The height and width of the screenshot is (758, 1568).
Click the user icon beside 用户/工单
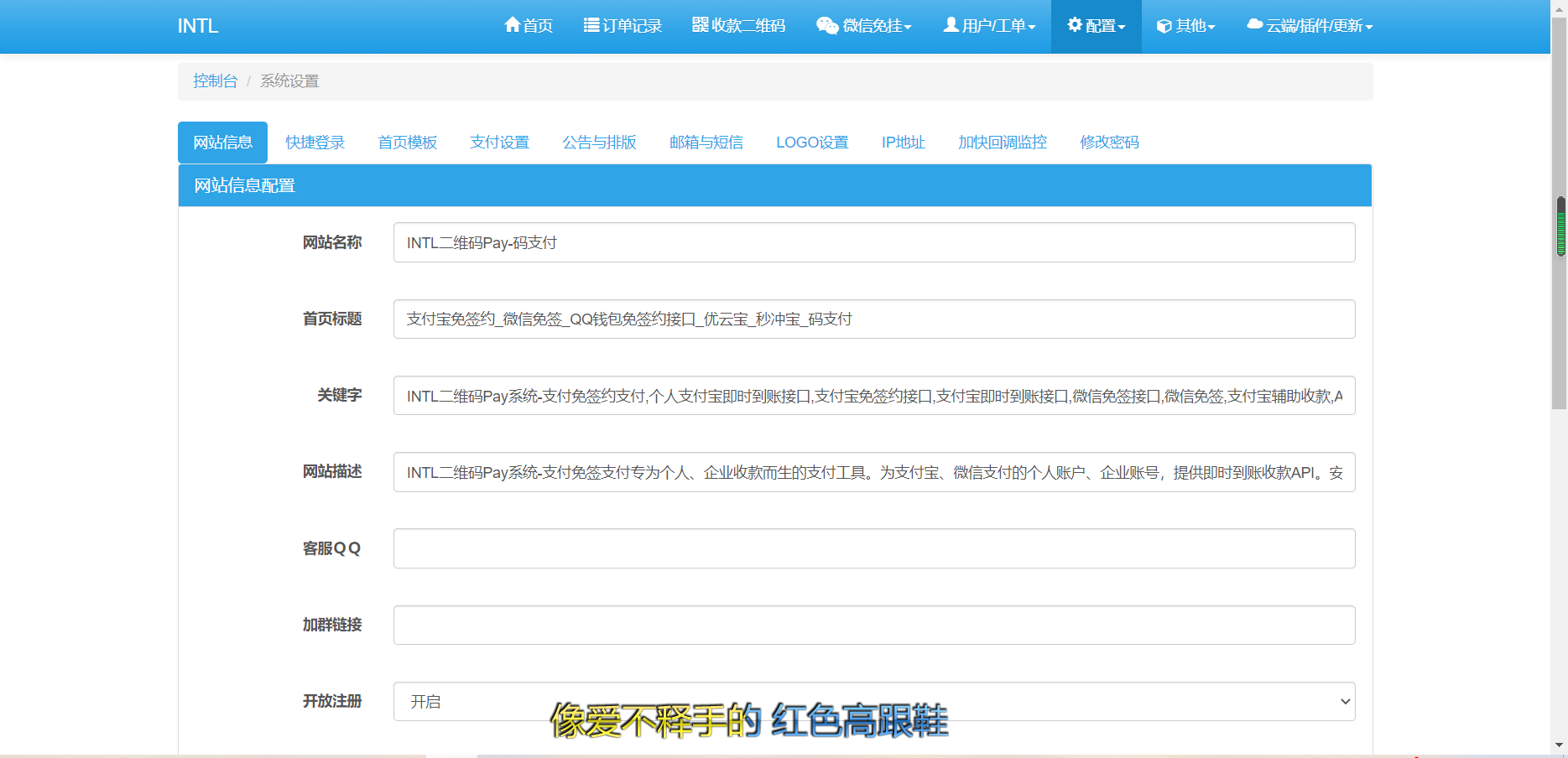pyautogui.click(x=951, y=25)
